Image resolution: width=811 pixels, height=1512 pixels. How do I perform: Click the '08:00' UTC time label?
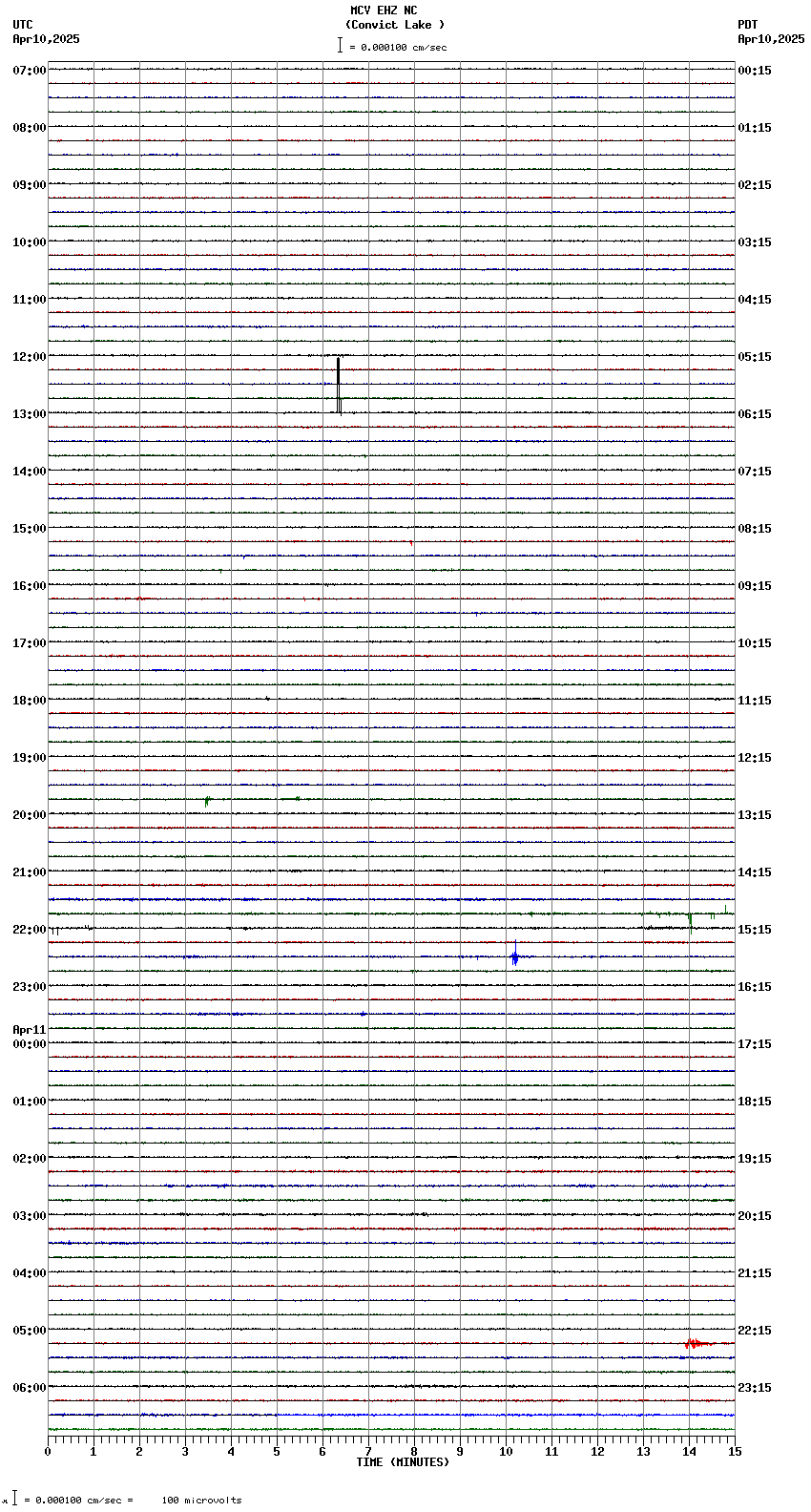(x=30, y=128)
